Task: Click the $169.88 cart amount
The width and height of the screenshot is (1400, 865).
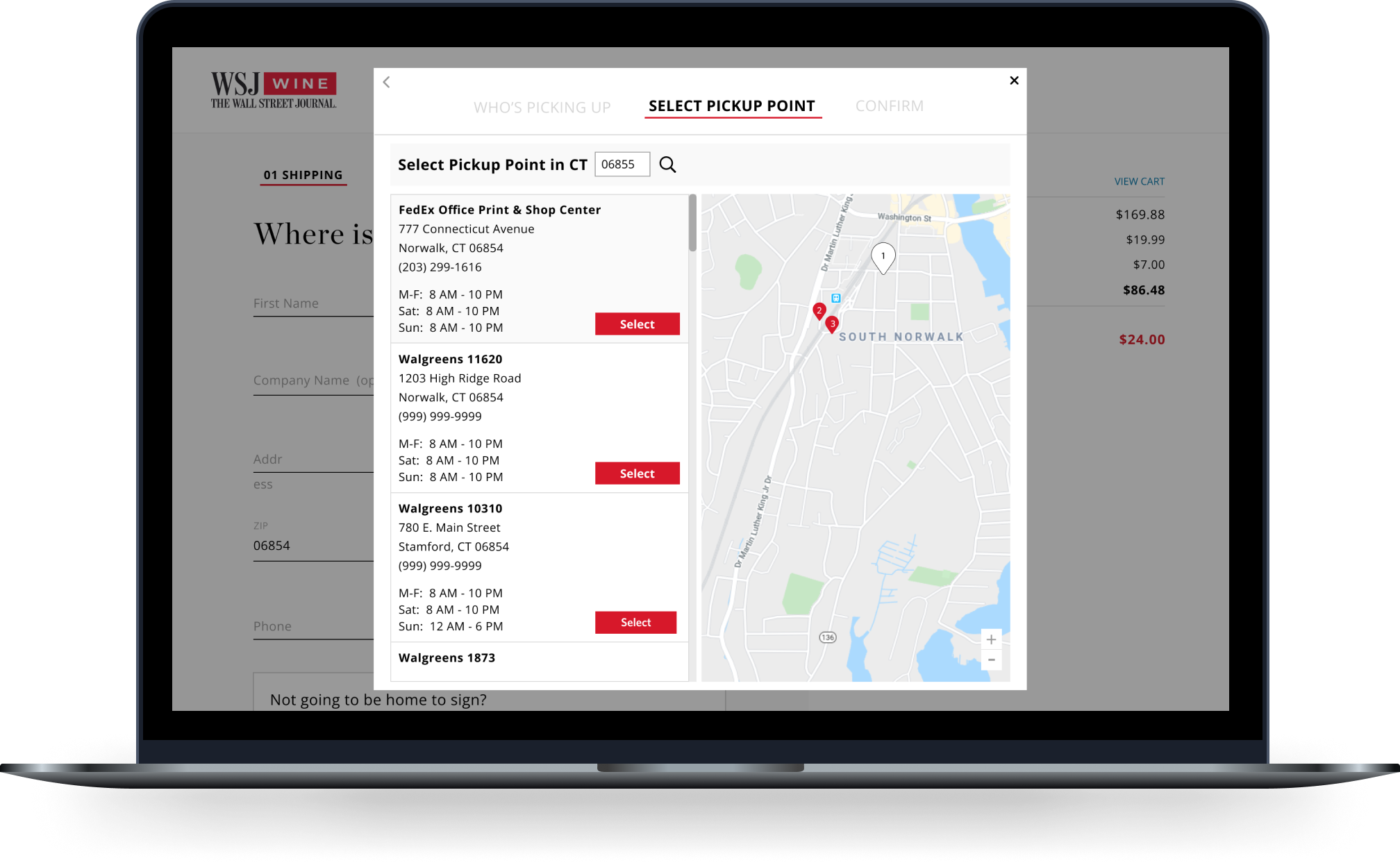Action: [x=1140, y=215]
